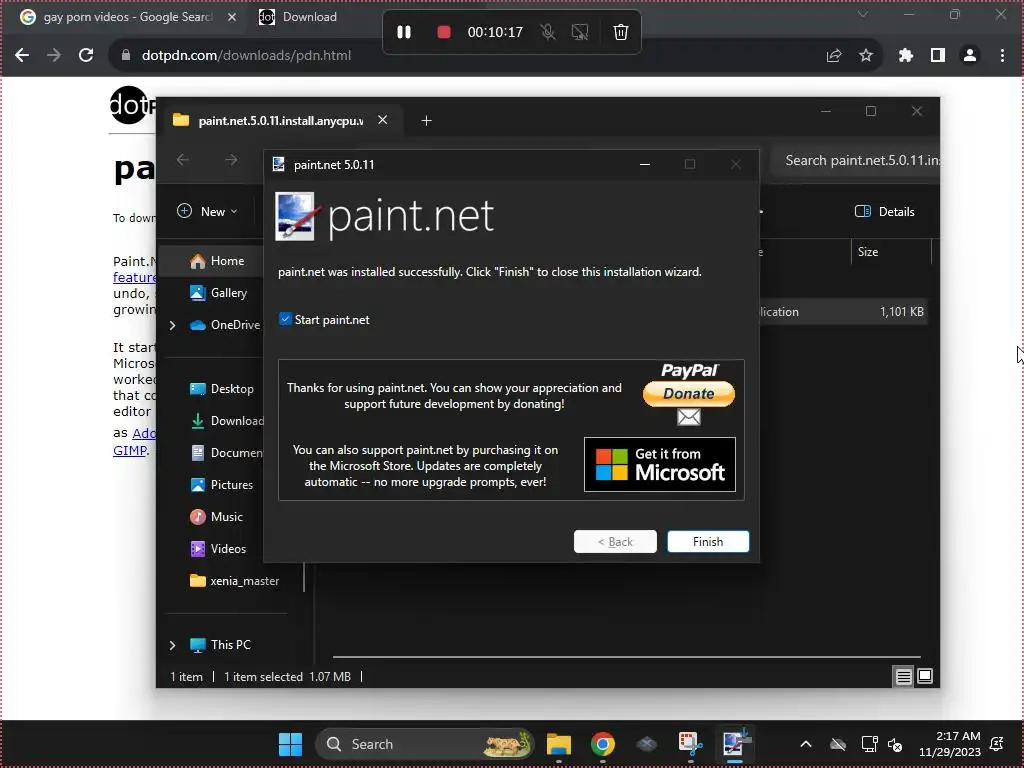Click File Explorer search box
This screenshot has height=768, width=1024.
pyautogui.click(x=856, y=161)
